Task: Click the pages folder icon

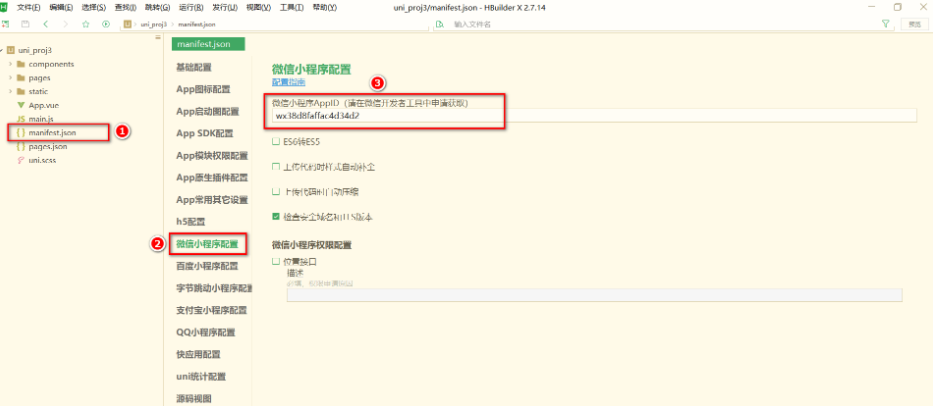Action: click(21, 78)
